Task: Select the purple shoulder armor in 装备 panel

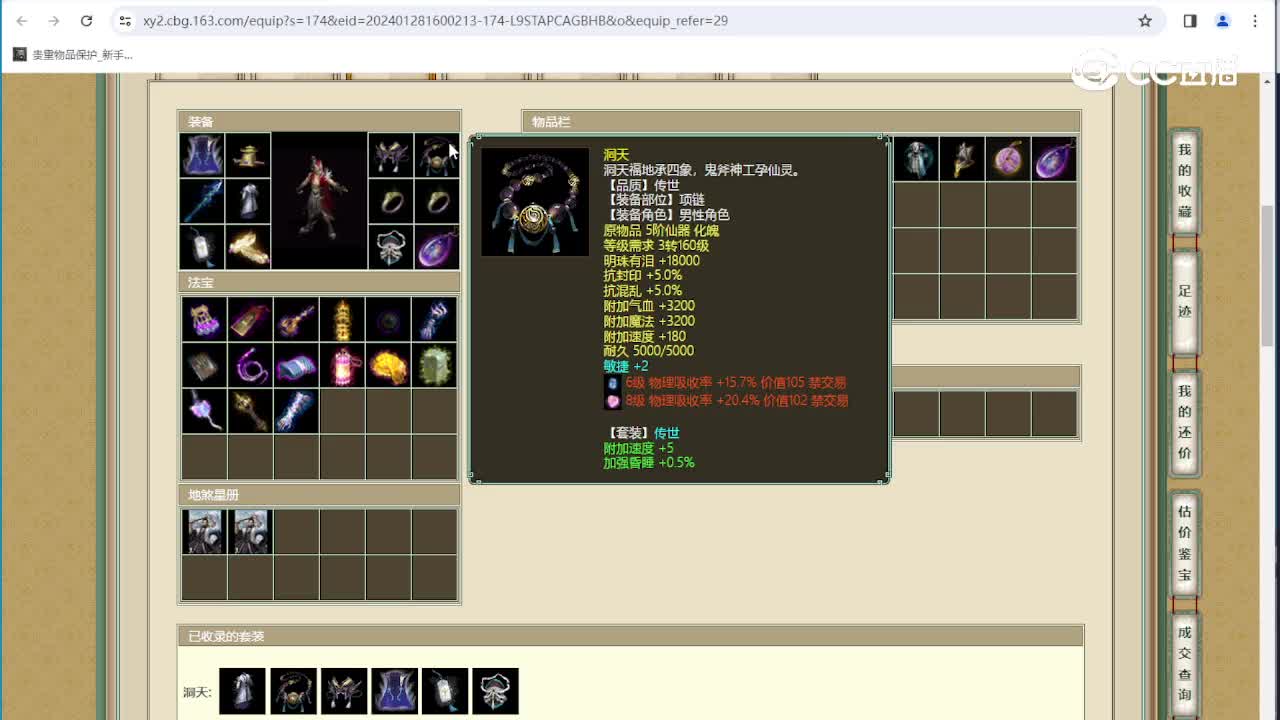Action: point(390,156)
